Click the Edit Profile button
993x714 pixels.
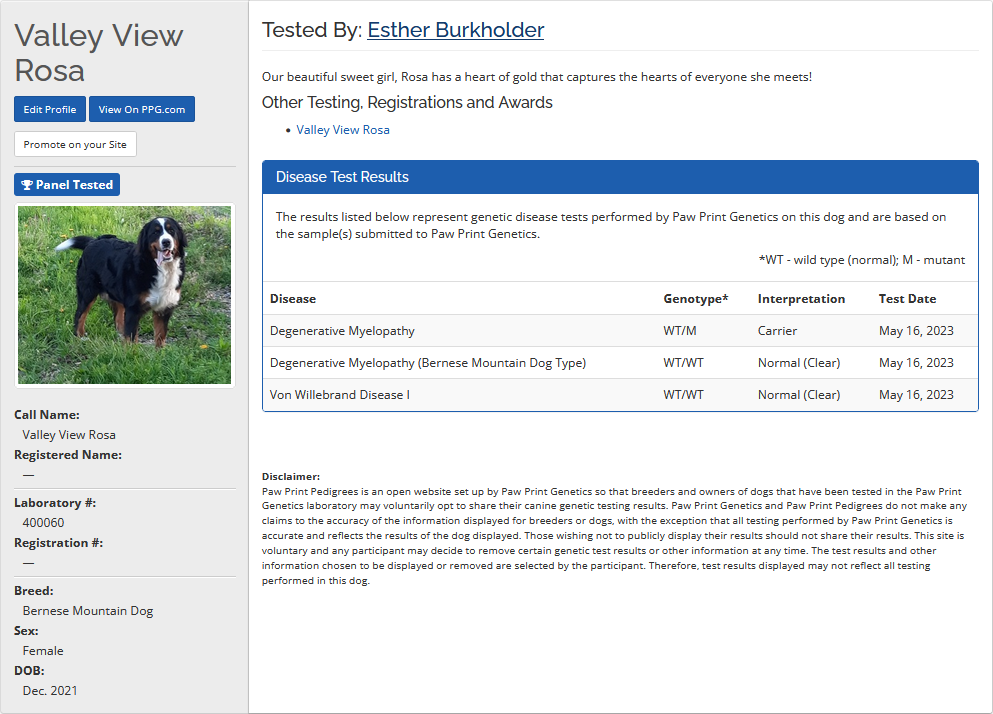(50, 109)
